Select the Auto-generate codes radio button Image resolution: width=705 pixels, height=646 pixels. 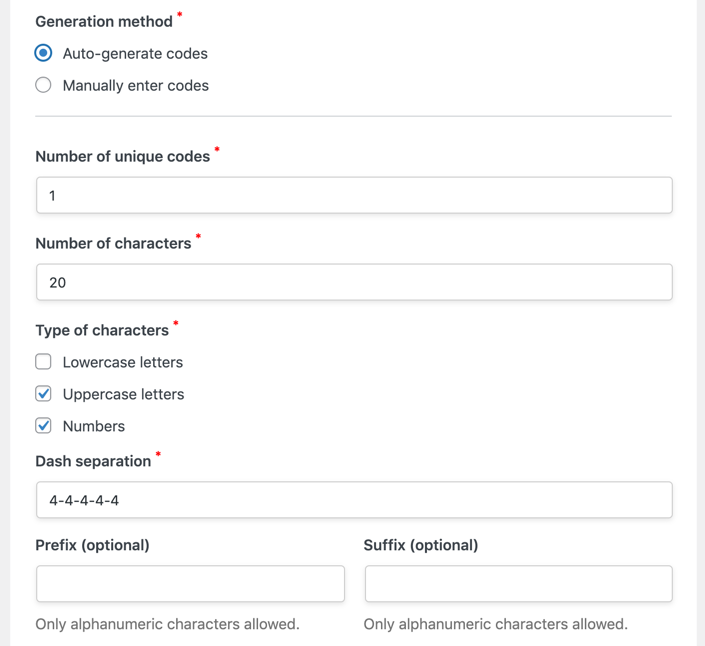[x=43, y=53]
